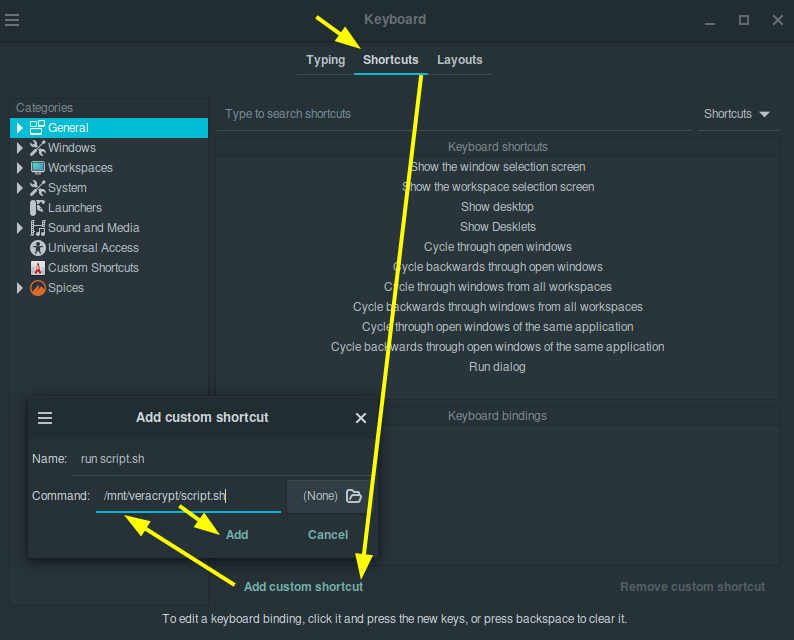Cancel the Add custom shortcut dialog
This screenshot has width=794, height=640.
click(x=328, y=535)
